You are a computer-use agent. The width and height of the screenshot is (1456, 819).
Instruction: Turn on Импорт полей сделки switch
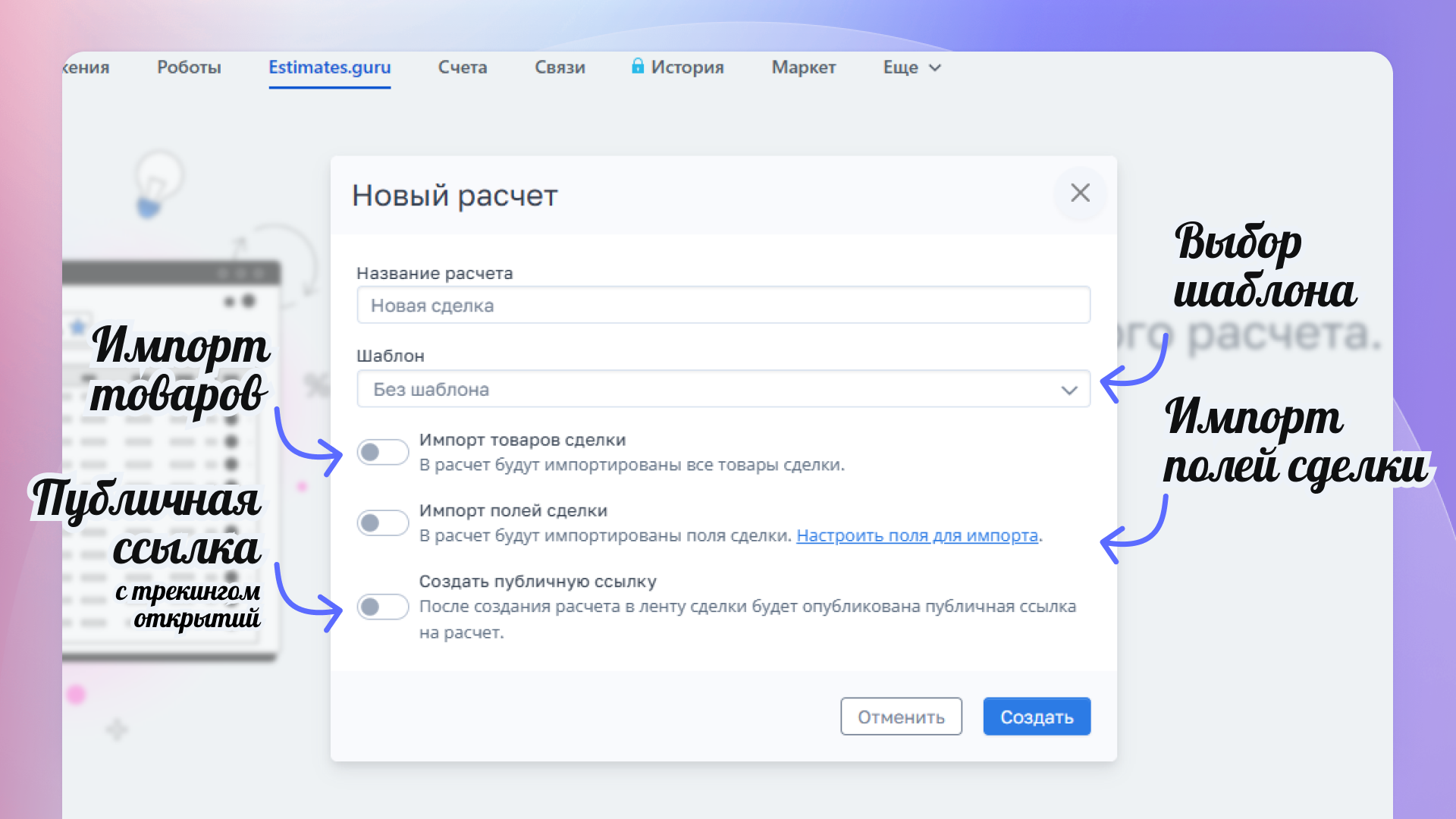[x=383, y=522]
